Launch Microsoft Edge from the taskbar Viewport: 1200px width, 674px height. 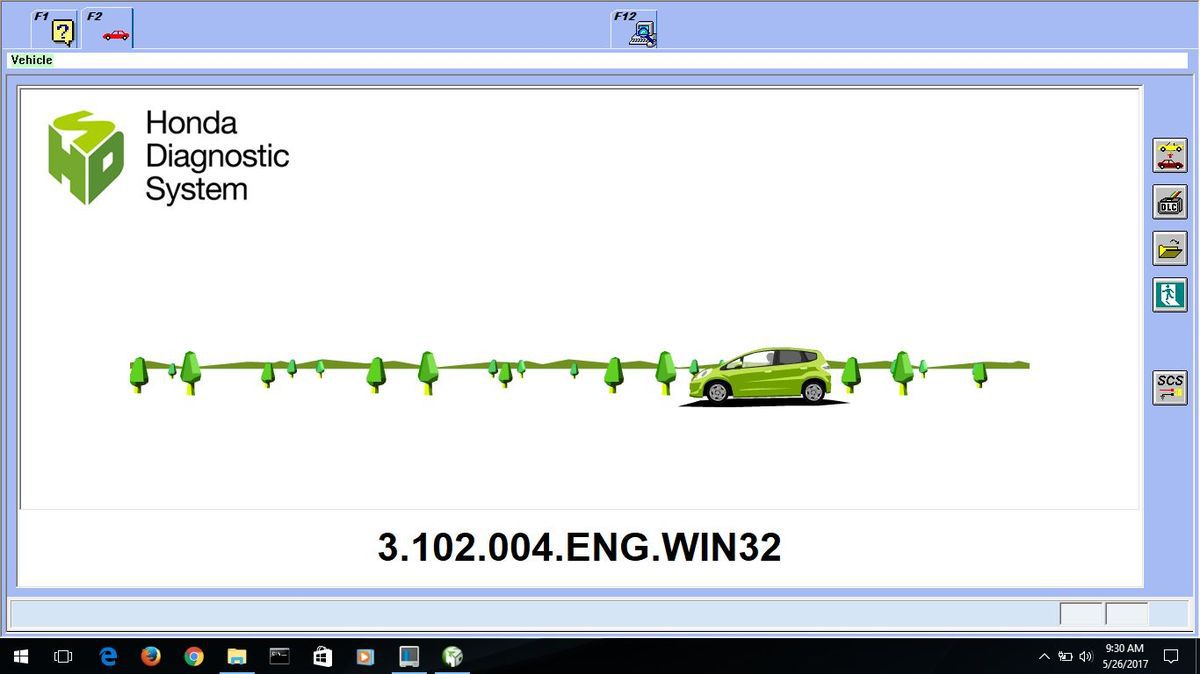[x=109, y=656]
